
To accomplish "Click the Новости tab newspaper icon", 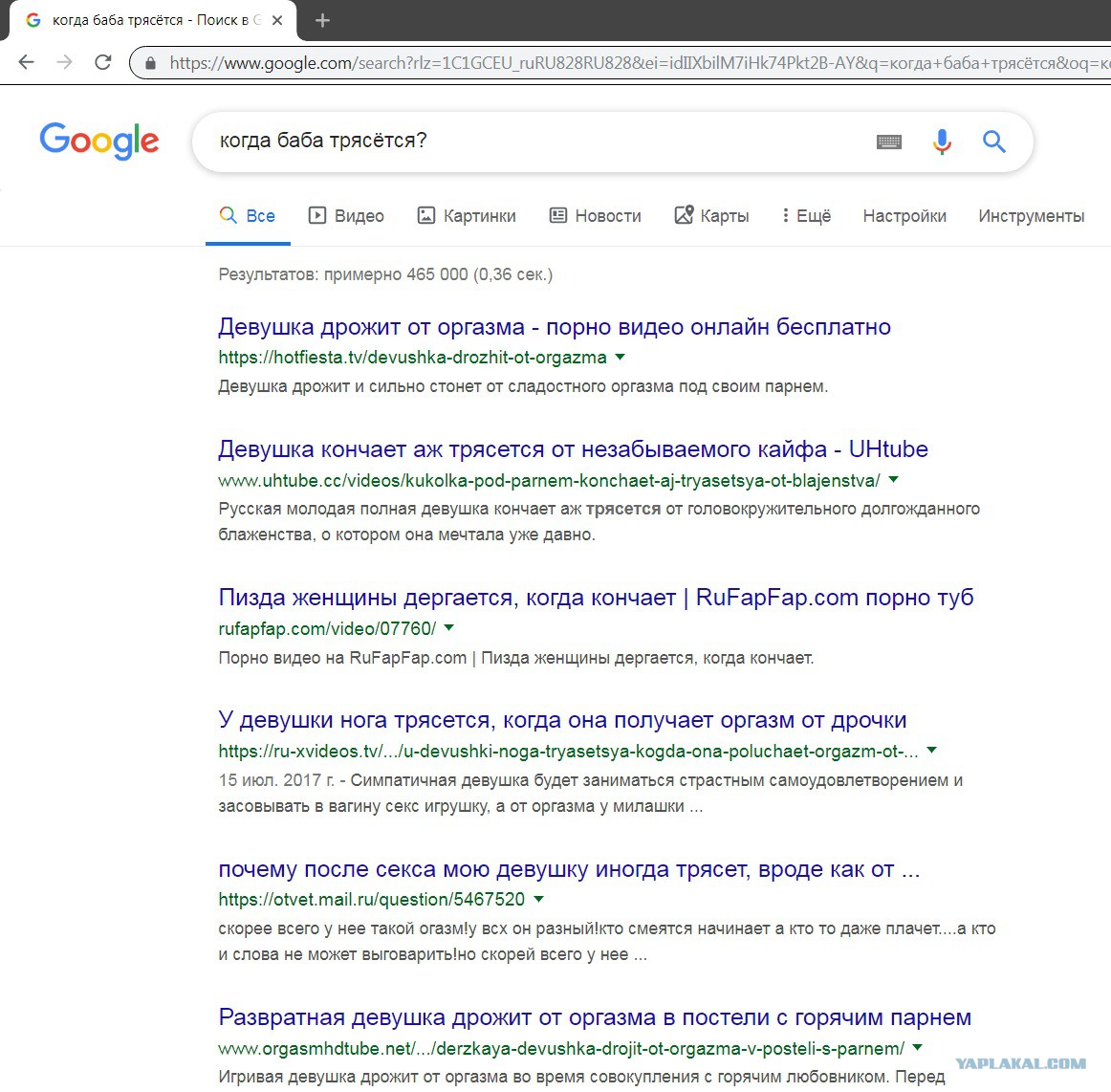I will [x=558, y=215].
